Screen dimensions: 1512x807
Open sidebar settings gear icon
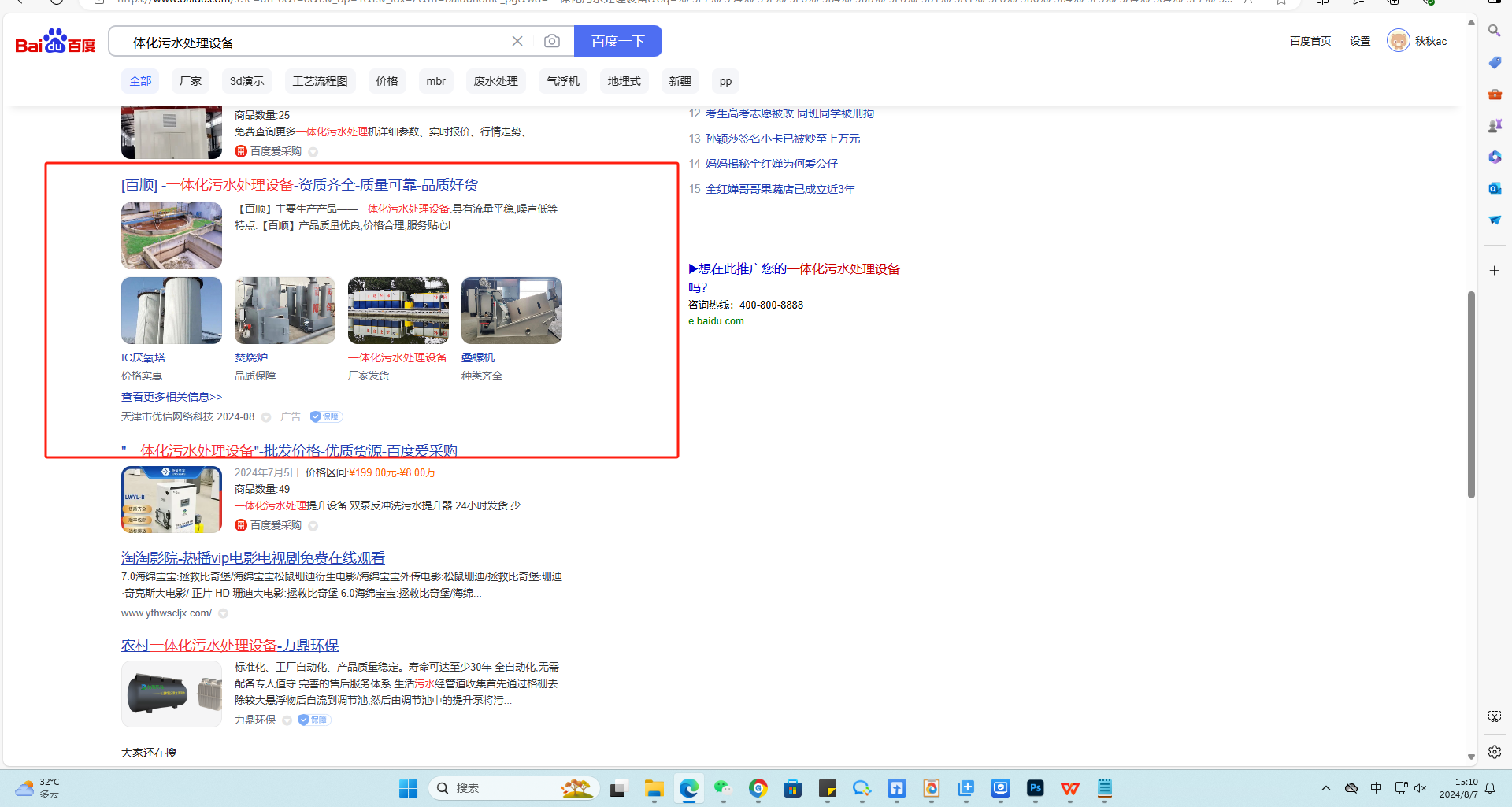(x=1494, y=752)
